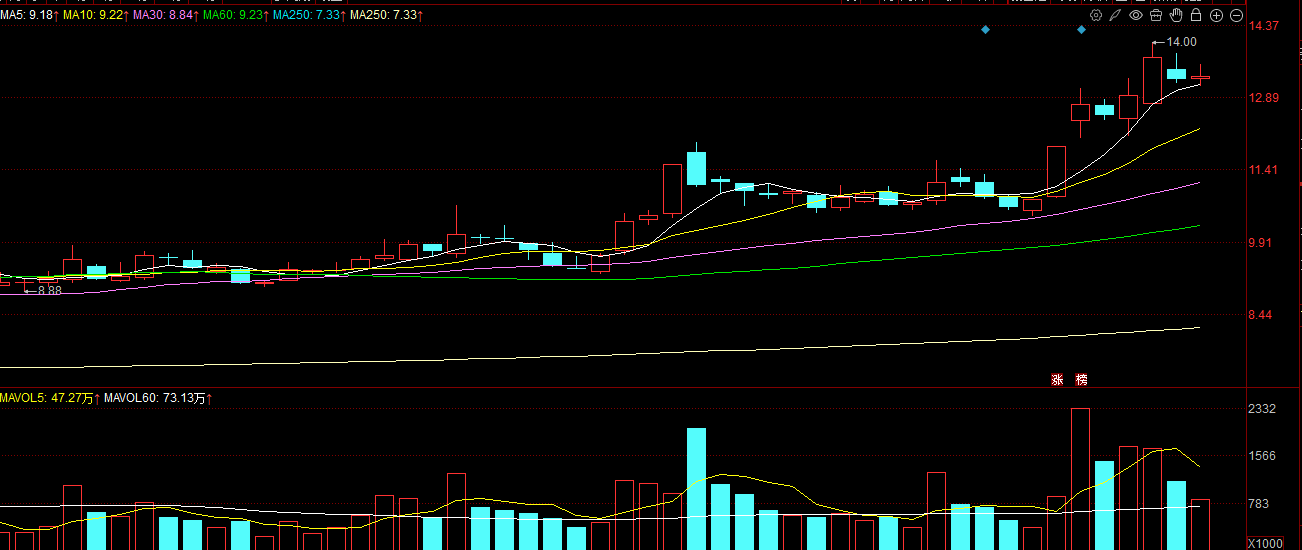Click the 14.37 price axis label
The image size is (1302, 550).
(1266, 25)
